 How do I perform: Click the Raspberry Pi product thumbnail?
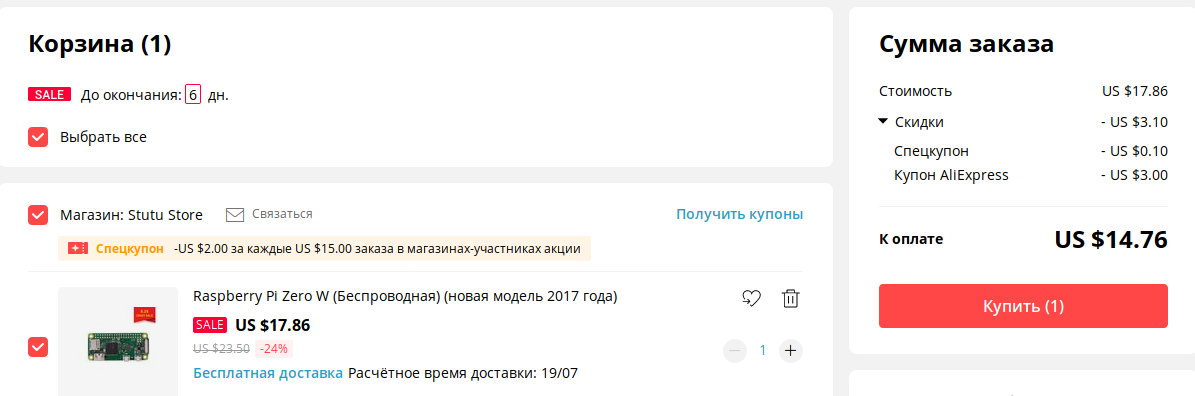118,341
